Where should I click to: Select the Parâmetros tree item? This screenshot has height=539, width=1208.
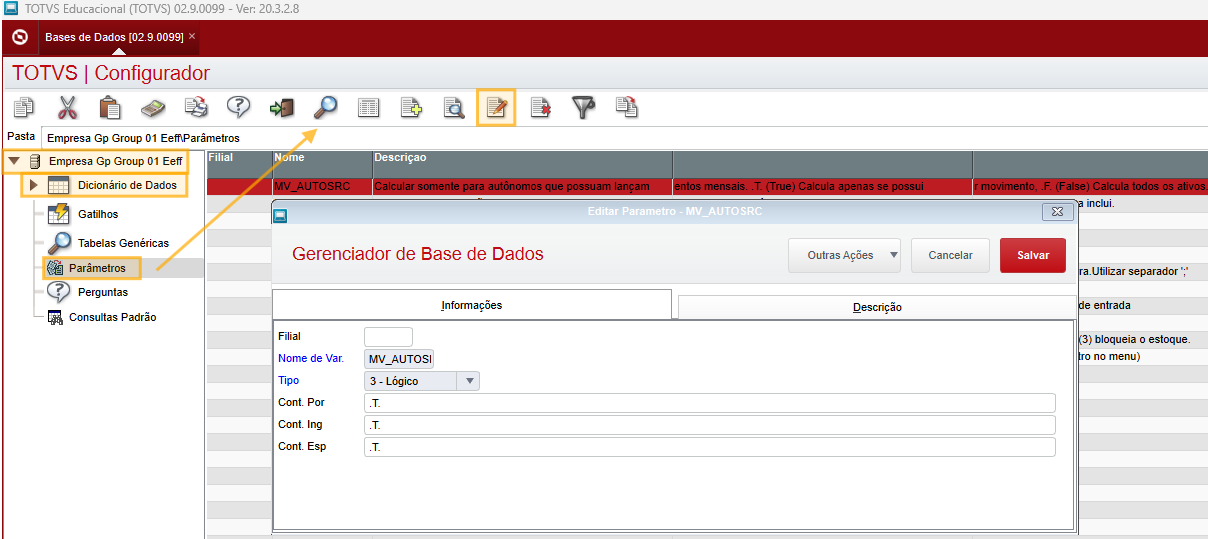point(97,268)
